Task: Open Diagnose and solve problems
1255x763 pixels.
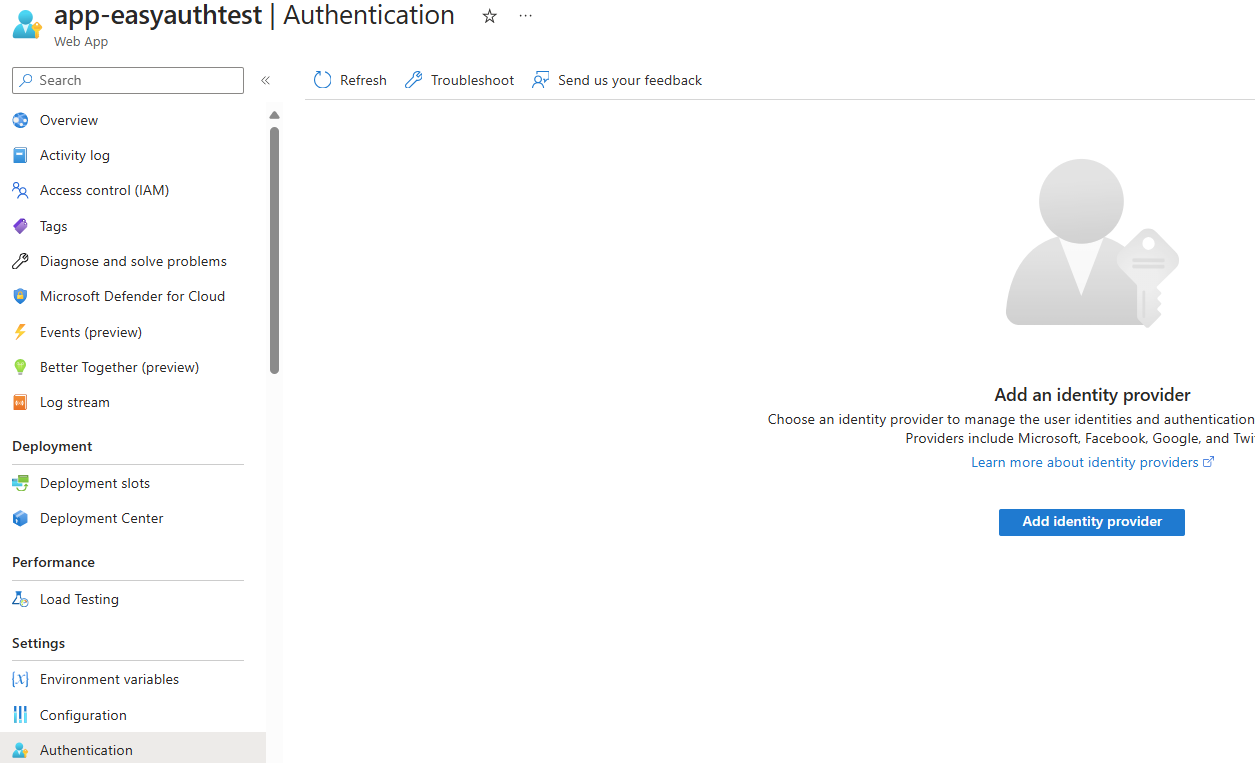Action: 132,260
